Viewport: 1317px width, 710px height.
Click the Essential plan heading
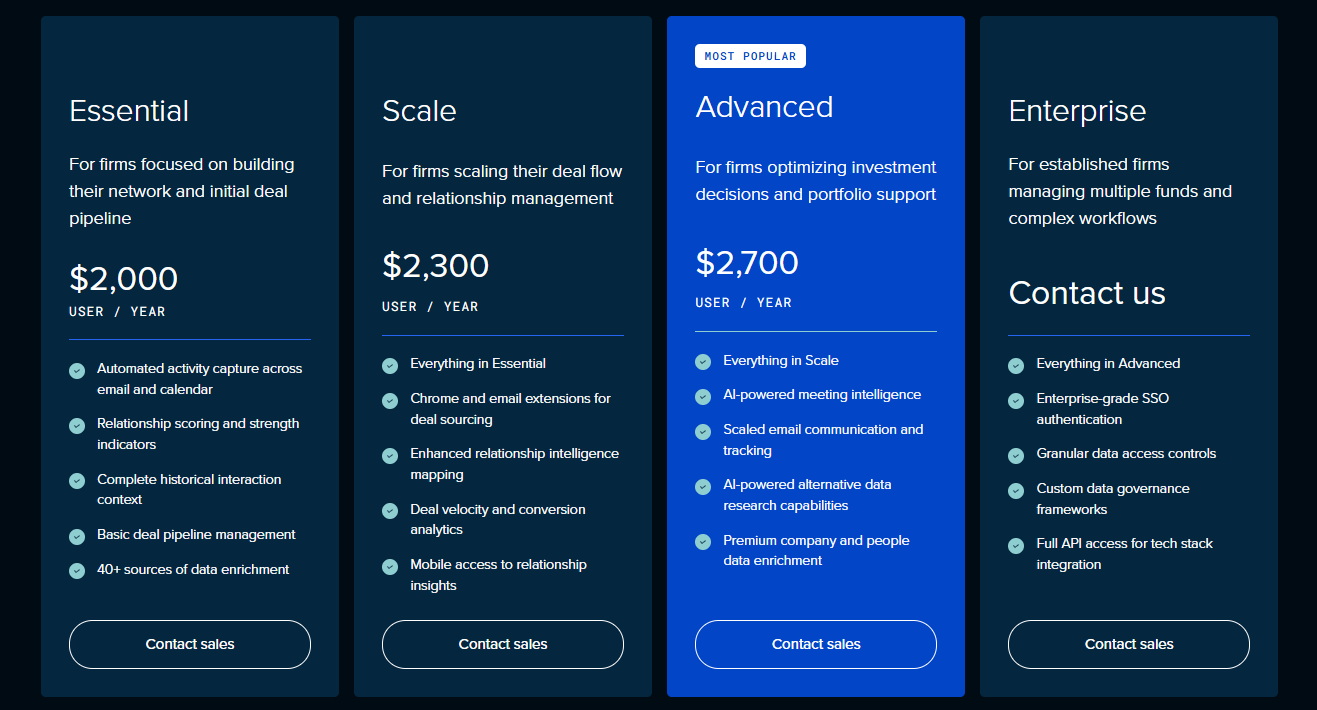(x=129, y=110)
